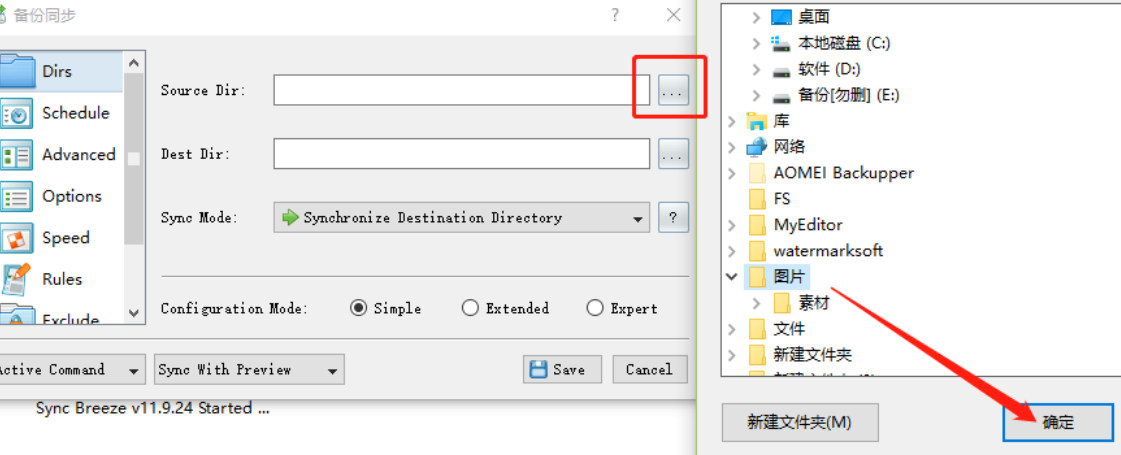This screenshot has height=455, width=1121.
Task: Select the 素材 subfolder
Action: coord(801,303)
